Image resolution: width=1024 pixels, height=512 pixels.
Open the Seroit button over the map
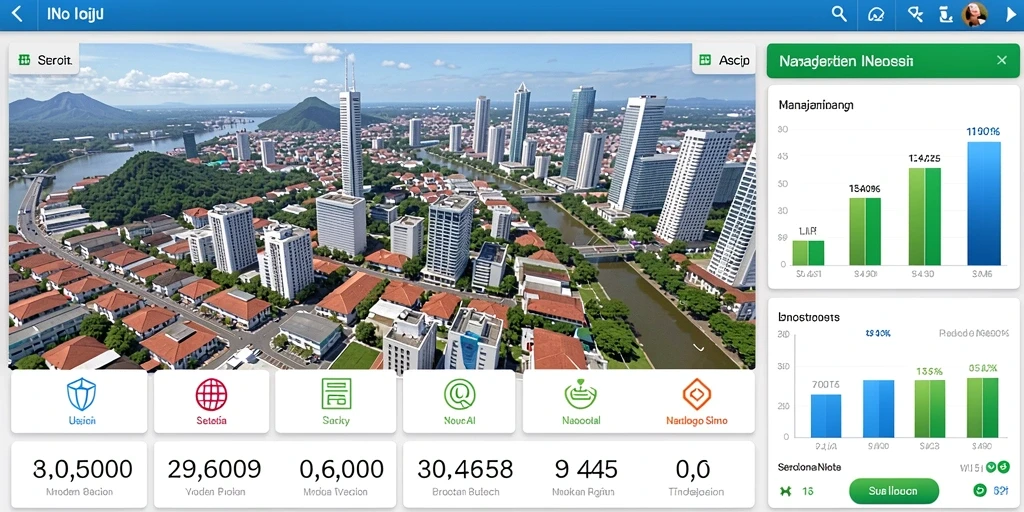[44, 60]
